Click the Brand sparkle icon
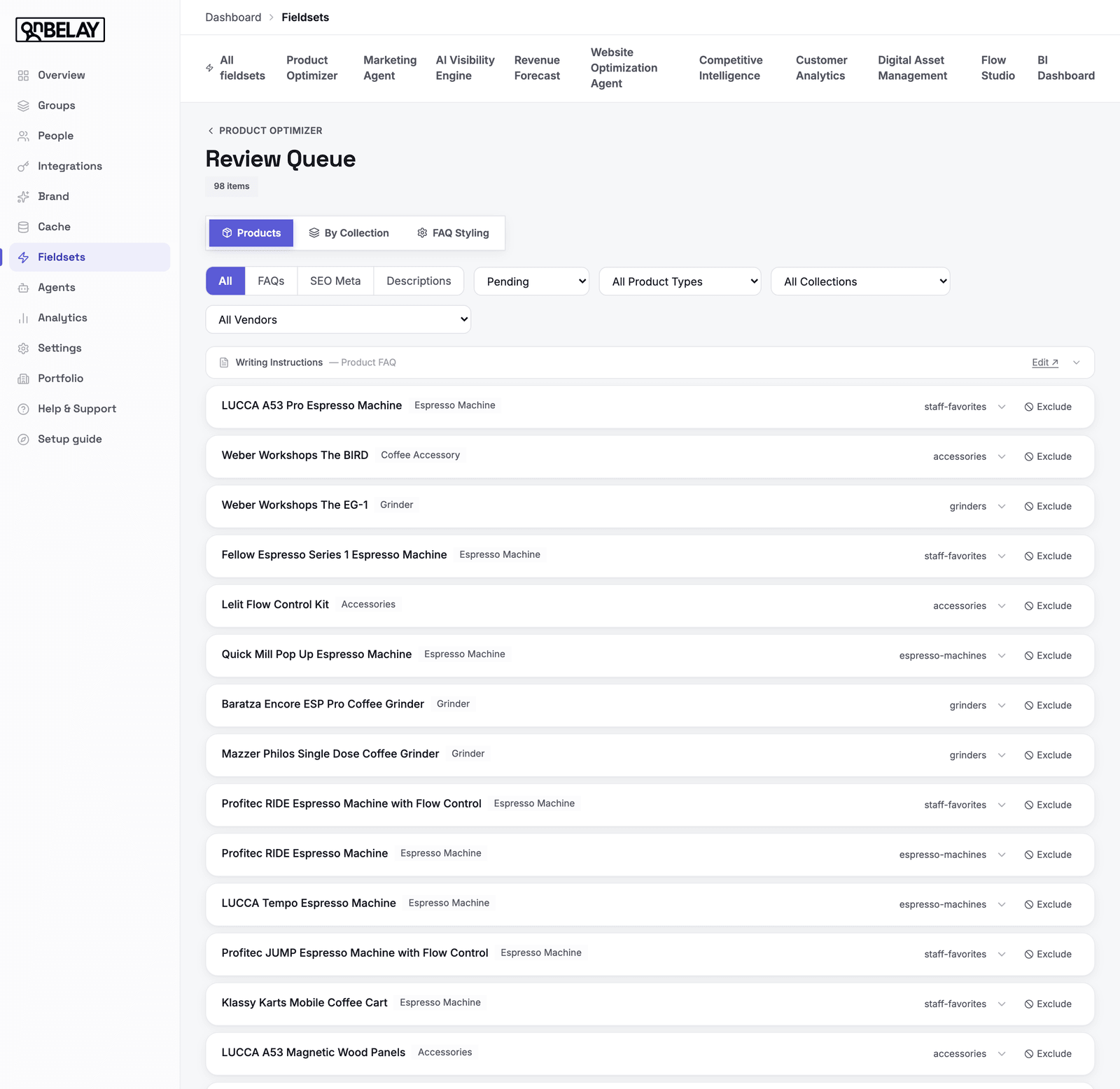 point(23,197)
